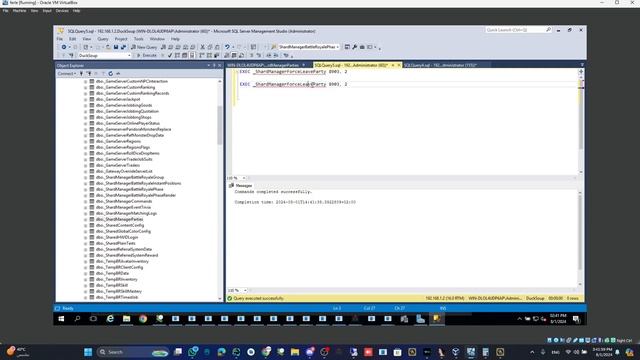Open the ShardManagerBattleRoyalePhase find combo box
This screenshot has width=640, height=360.
(309, 47)
